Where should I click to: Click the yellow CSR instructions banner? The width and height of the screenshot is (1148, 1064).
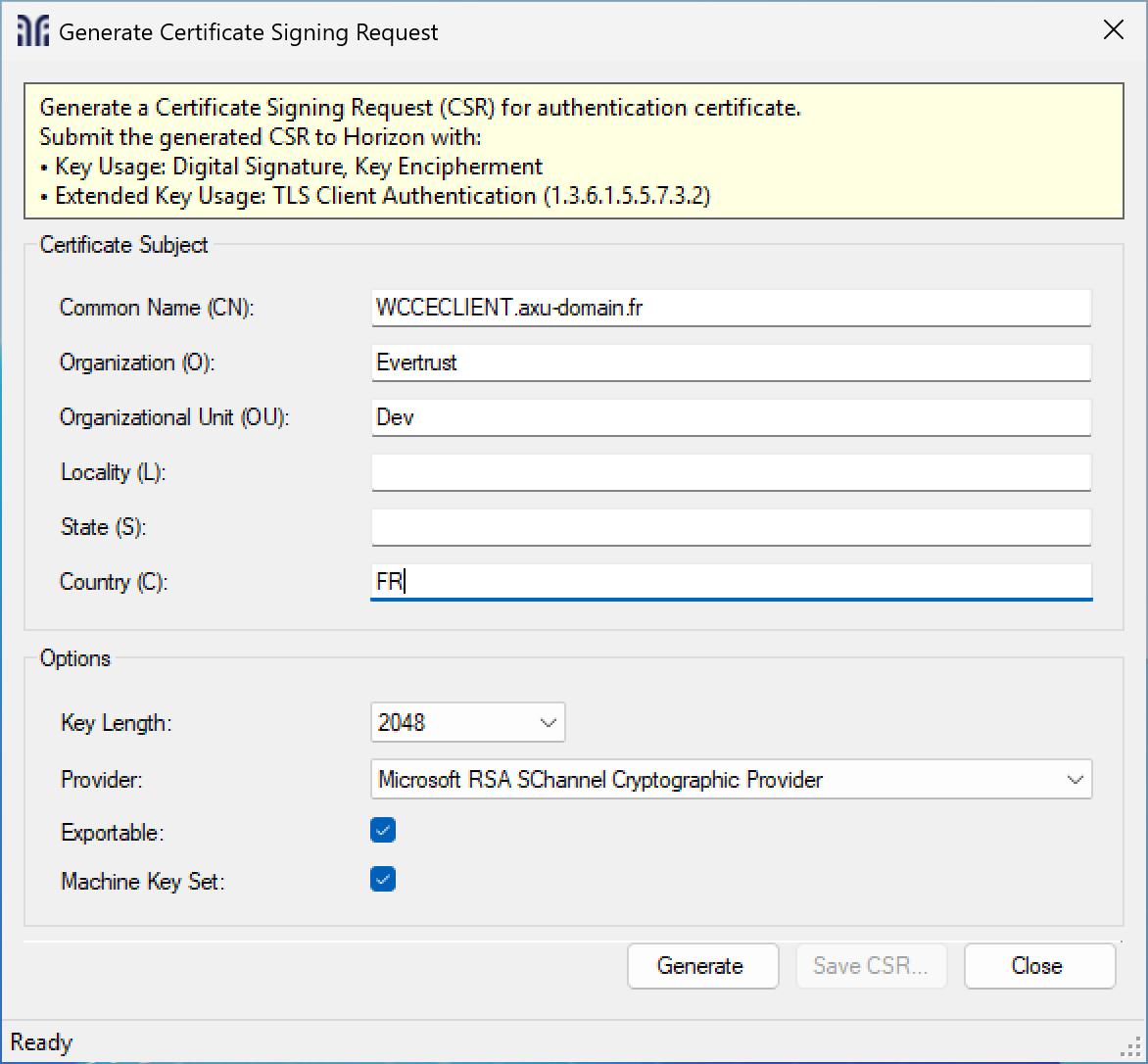pos(573,151)
